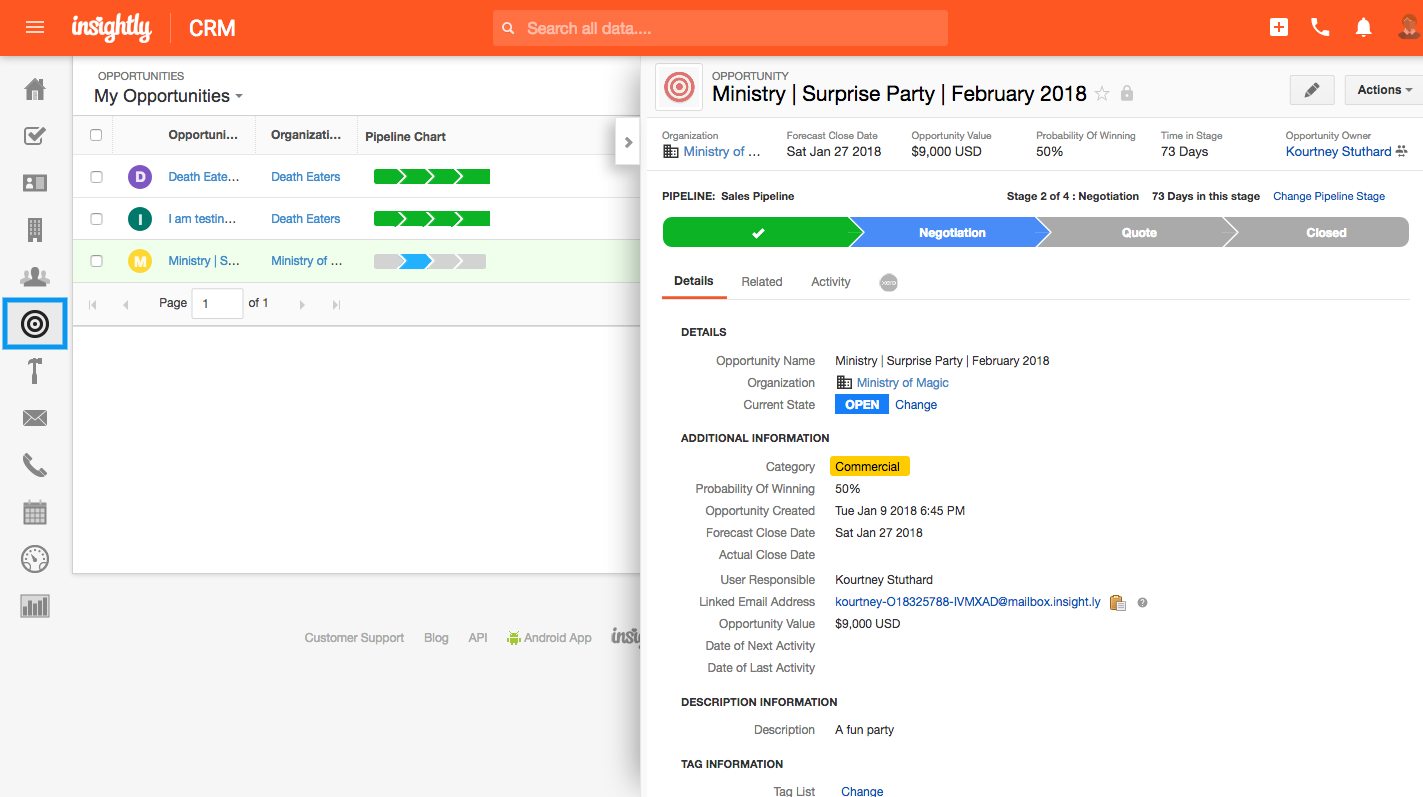Go to first page arrow
Viewport: 1423px width, 797px height.
pos(93,304)
